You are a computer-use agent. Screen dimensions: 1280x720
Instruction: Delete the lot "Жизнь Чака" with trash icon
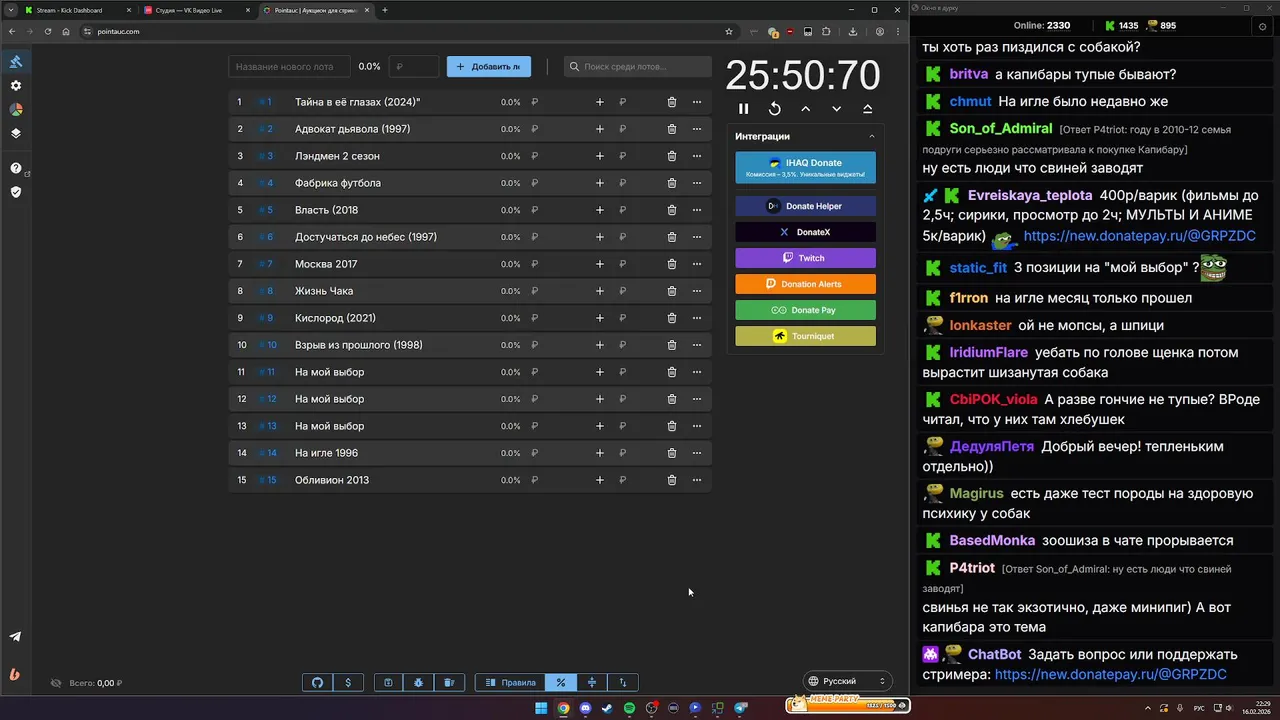[672, 291]
